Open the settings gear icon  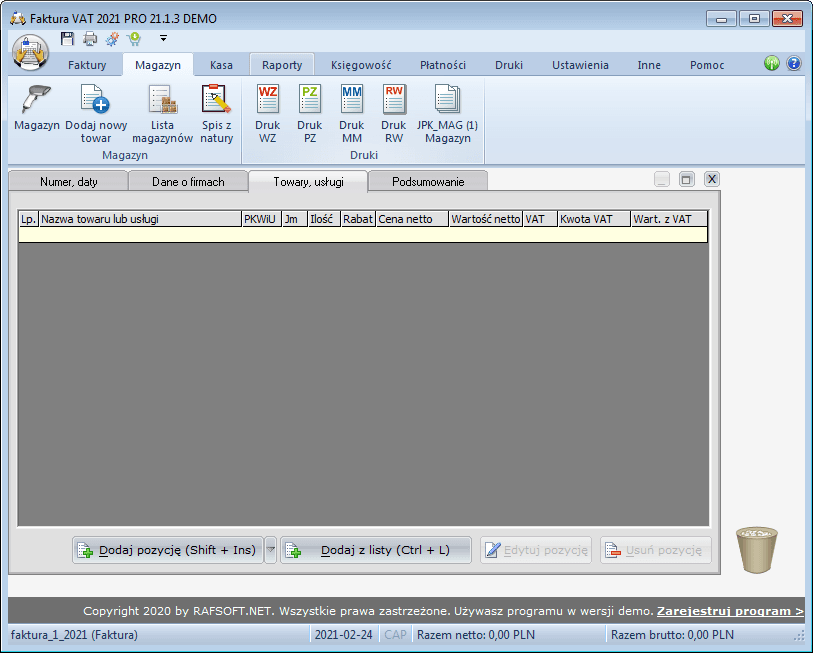(112, 38)
